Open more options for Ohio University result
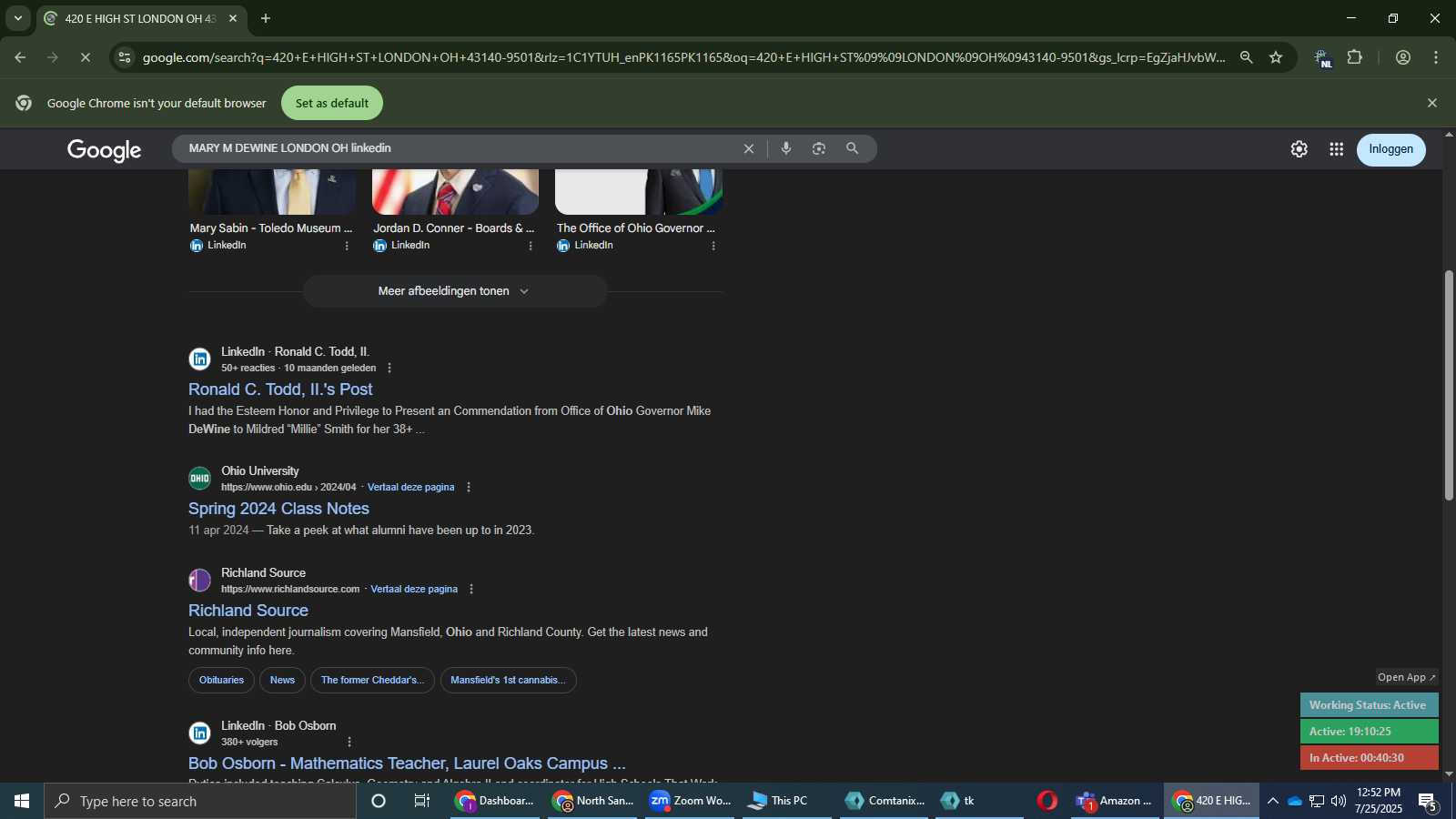Viewport: 1456px width, 819px height. 469,488
